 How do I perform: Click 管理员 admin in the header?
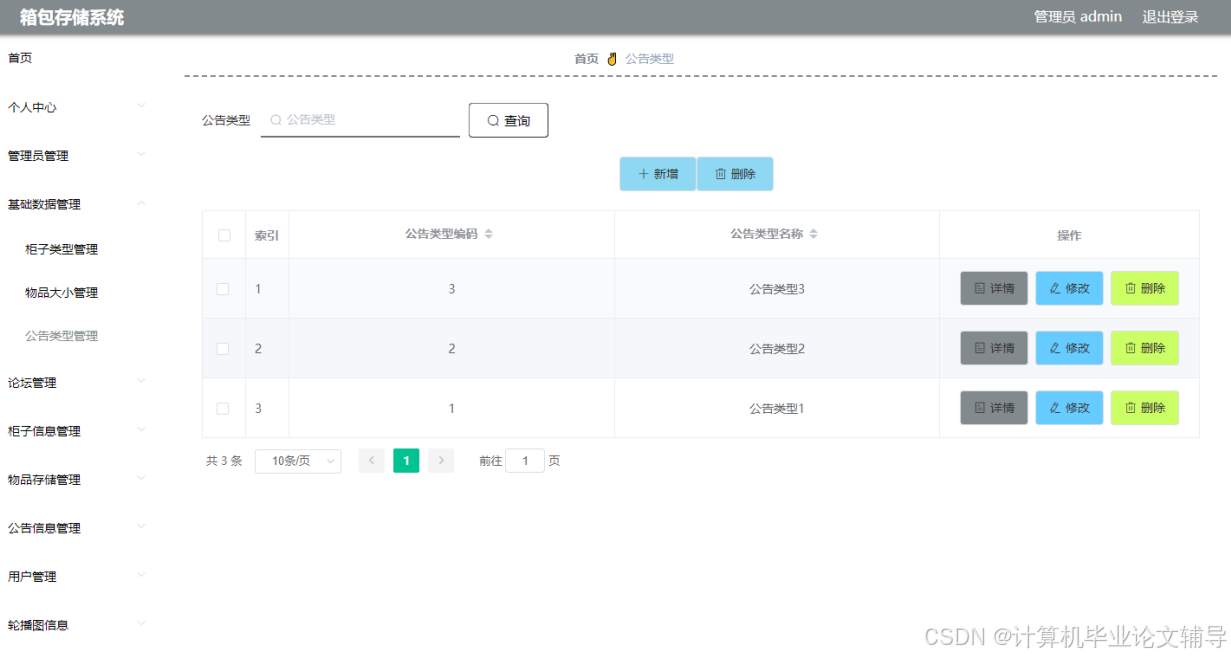1078,17
